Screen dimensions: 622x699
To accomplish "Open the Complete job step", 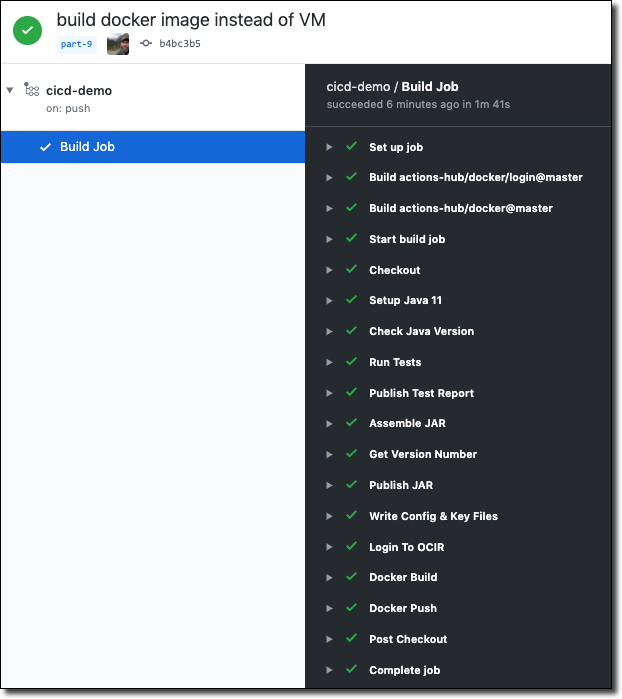I will (404, 670).
